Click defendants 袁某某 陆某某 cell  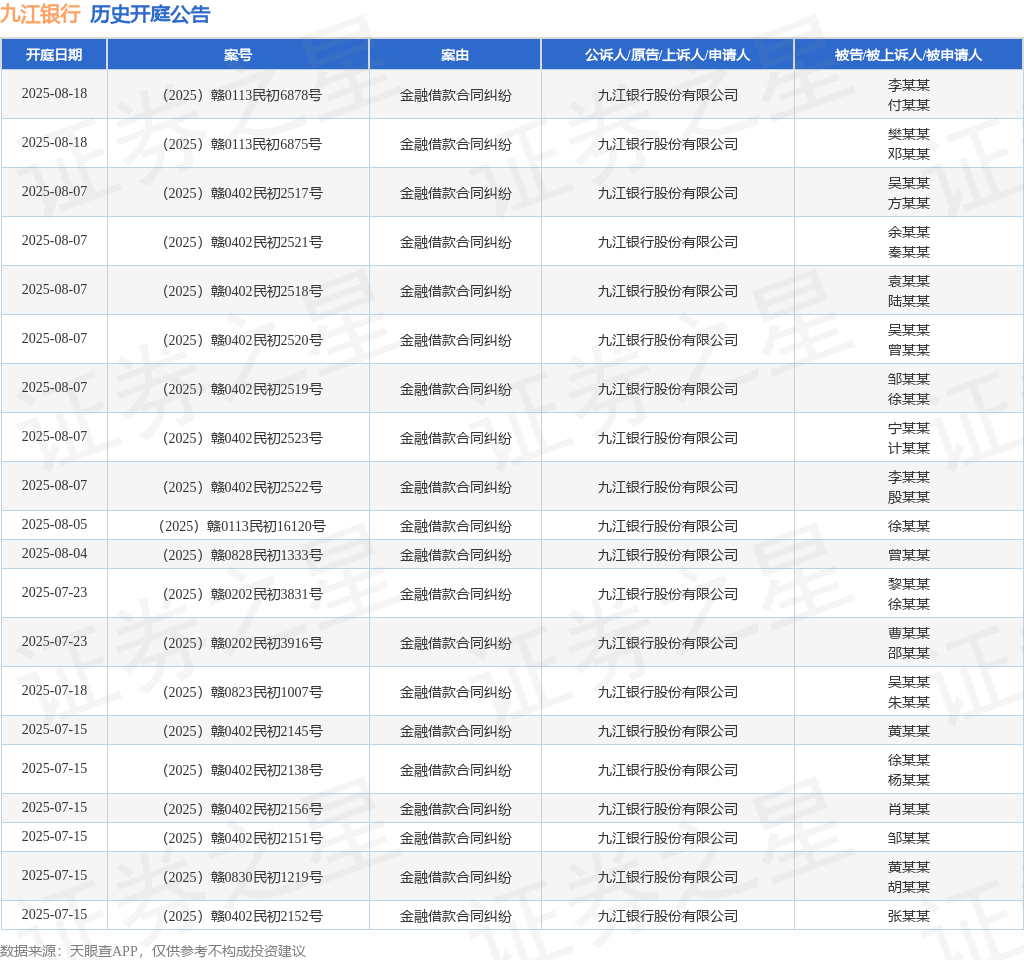(x=908, y=291)
